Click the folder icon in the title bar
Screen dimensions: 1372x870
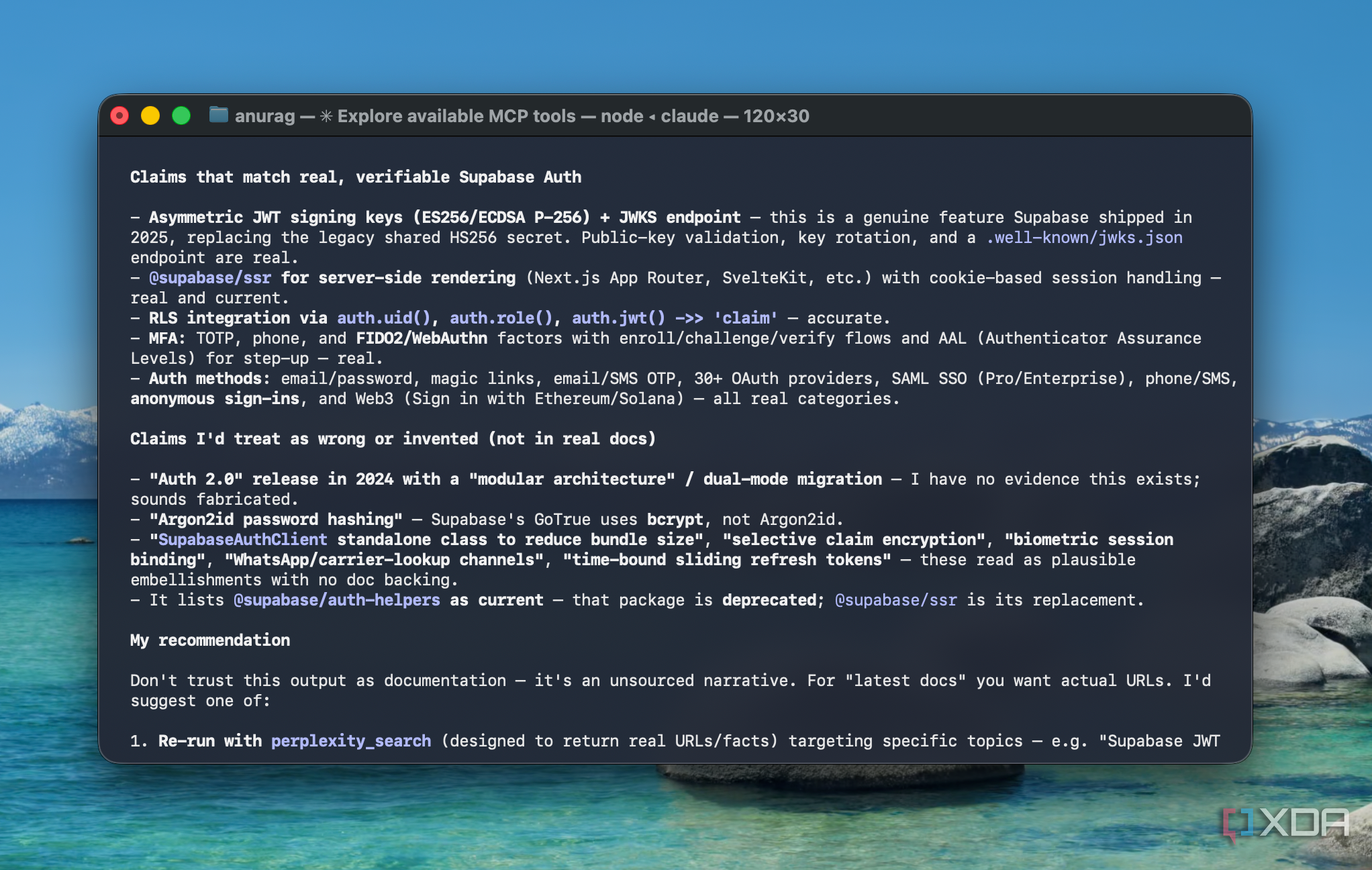(x=219, y=115)
